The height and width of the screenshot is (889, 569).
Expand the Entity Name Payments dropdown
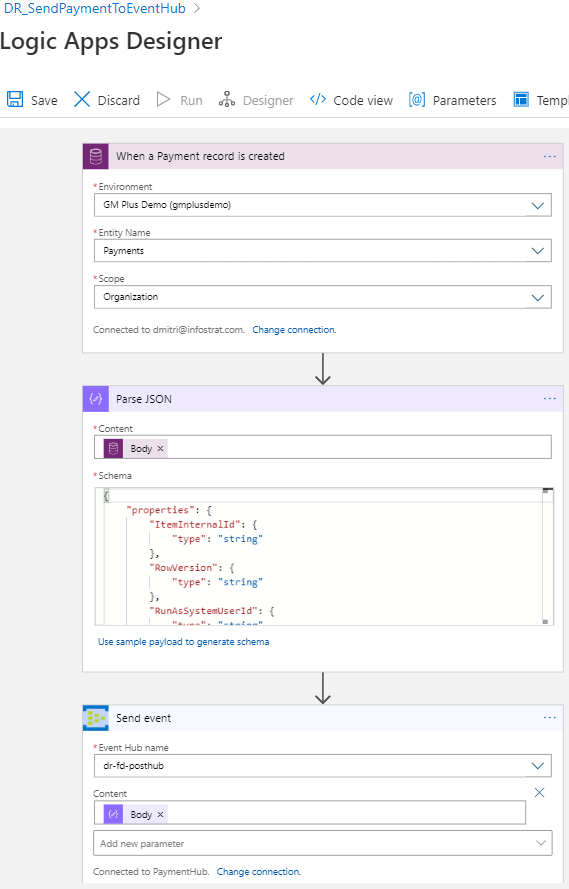(322, 251)
